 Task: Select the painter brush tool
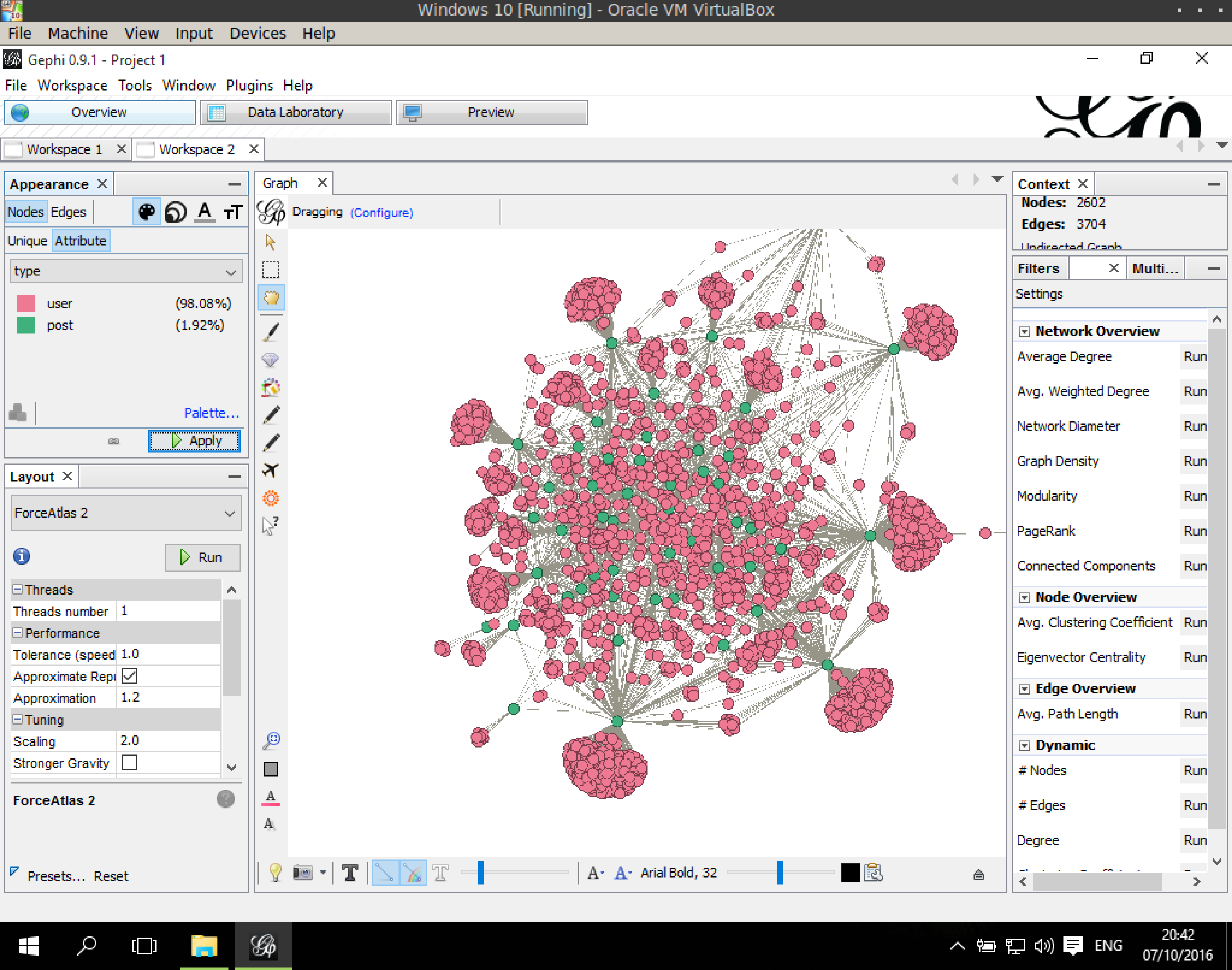pyautogui.click(x=271, y=332)
